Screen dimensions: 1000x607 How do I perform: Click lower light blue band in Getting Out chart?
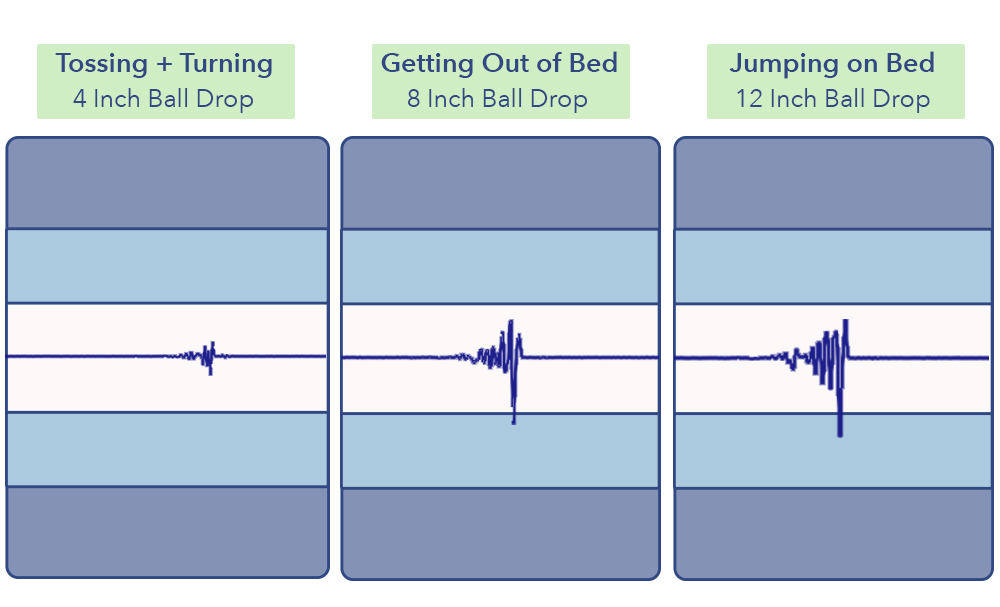click(501, 451)
